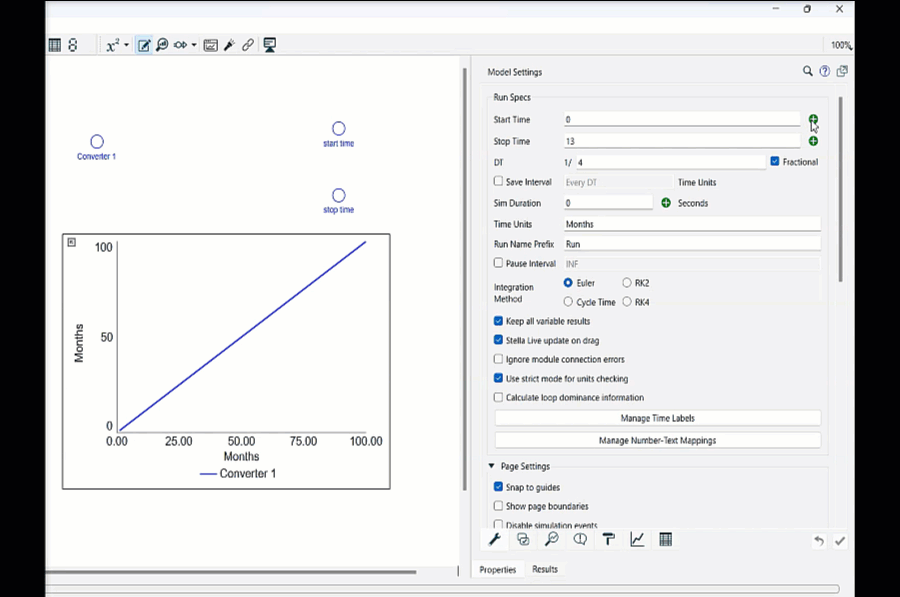Switch to the Properties tab
The width and height of the screenshot is (900, 597).
(497, 569)
